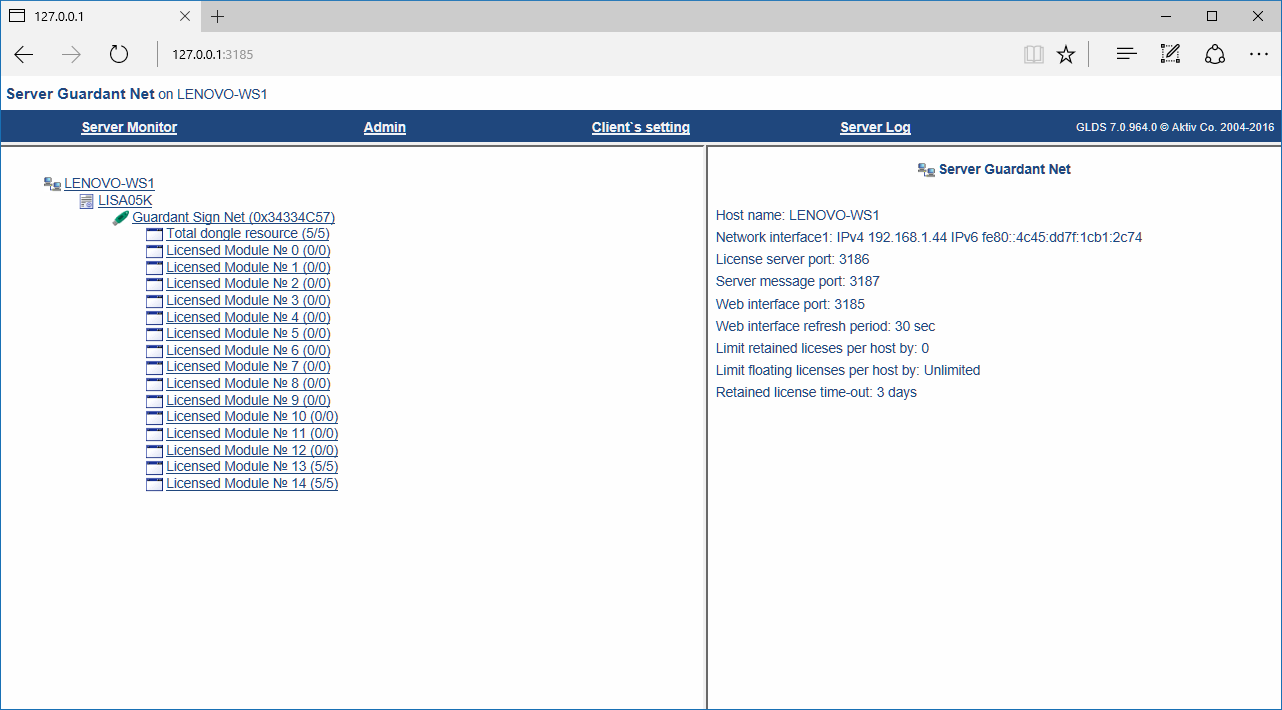Open the Hub lines icon

(x=1127, y=54)
